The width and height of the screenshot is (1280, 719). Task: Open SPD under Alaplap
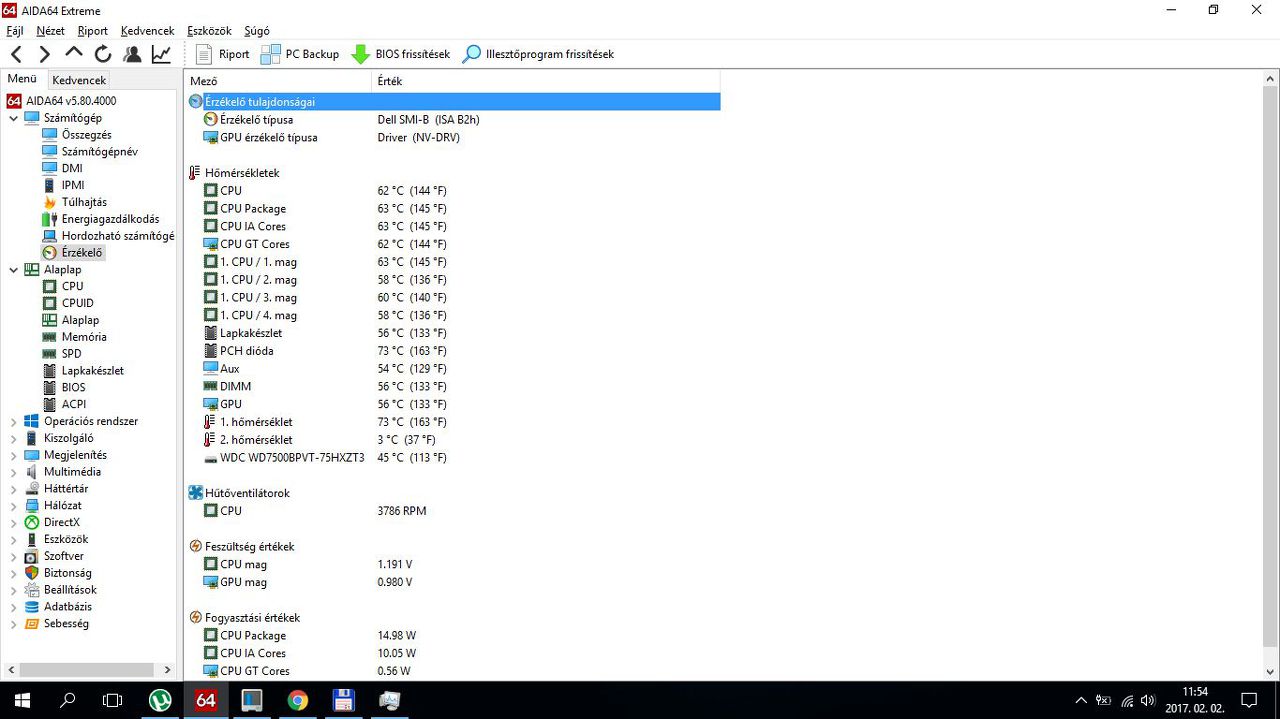pyautogui.click(x=71, y=353)
